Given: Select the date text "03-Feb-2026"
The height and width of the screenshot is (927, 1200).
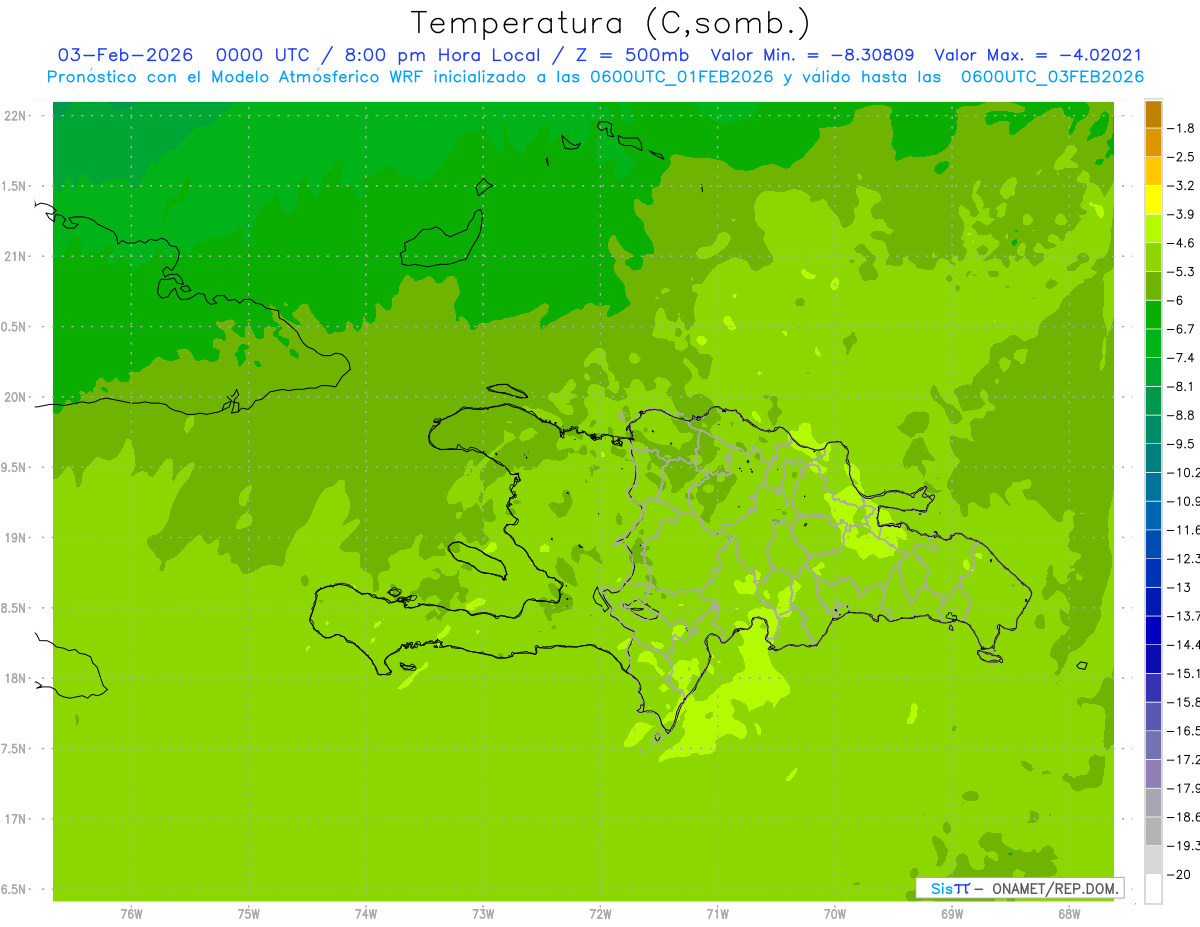Looking at the screenshot, I should pos(125,55).
